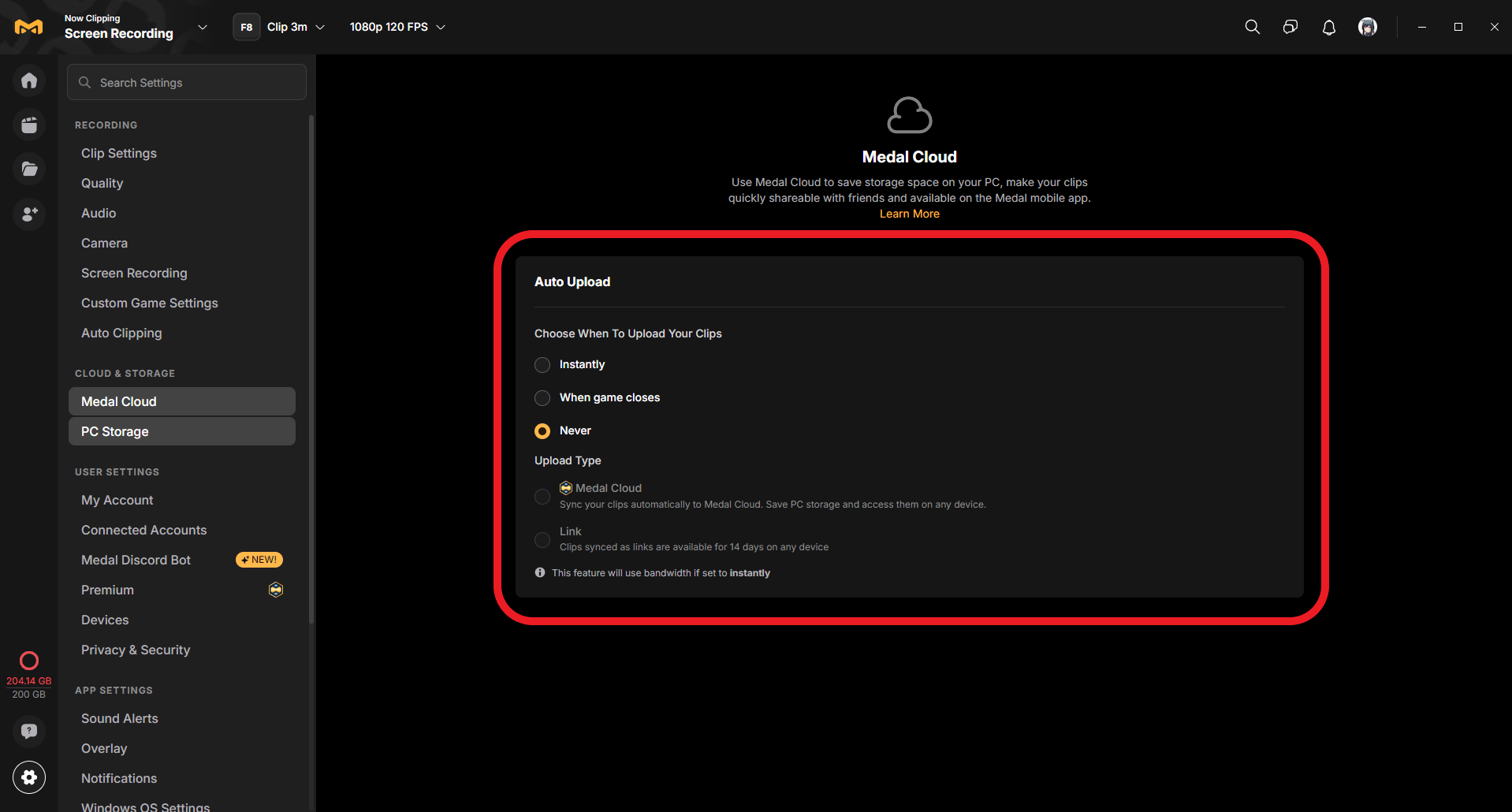The height and width of the screenshot is (812, 1512).
Task: Open the Clips clapperboard sidebar icon
Action: pyautogui.click(x=29, y=125)
